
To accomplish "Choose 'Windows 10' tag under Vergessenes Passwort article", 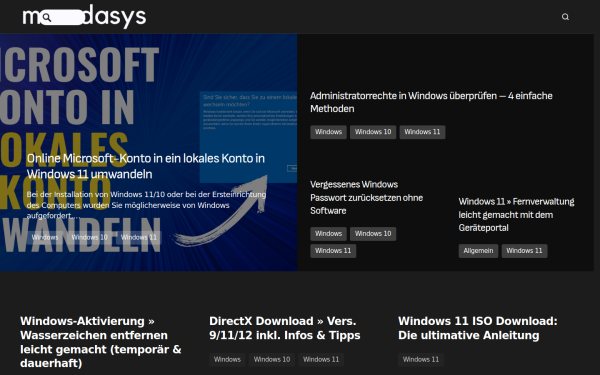I will click(x=373, y=234).
